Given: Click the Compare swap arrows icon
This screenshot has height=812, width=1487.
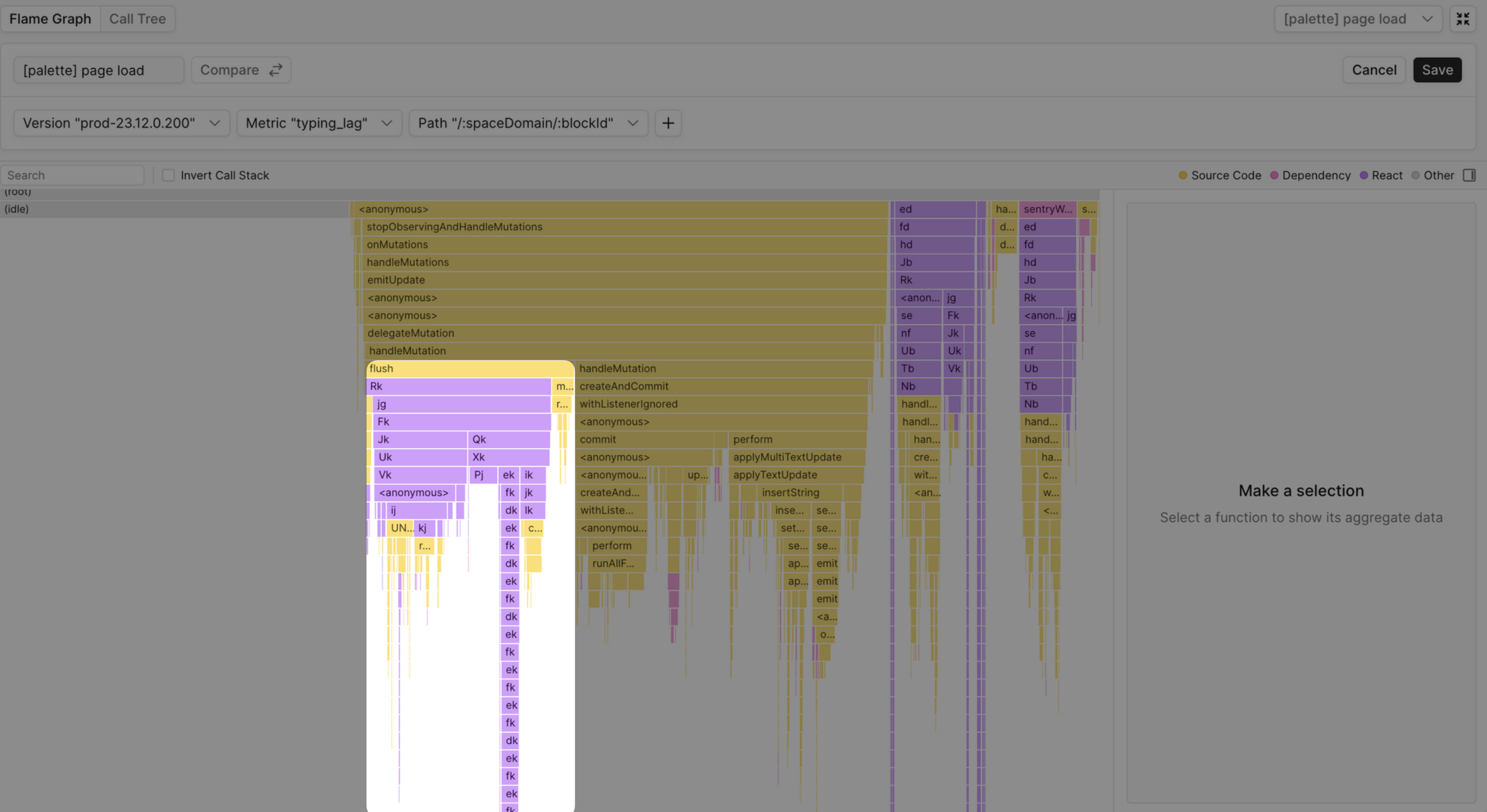Looking at the screenshot, I should click(276, 70).
